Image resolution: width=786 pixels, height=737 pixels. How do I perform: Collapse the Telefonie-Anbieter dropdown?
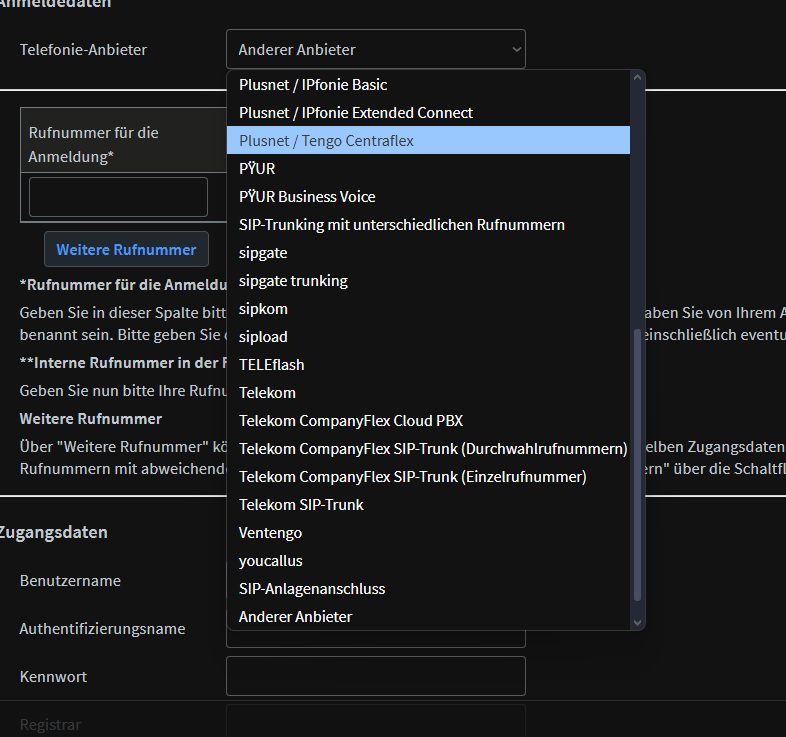375,49
